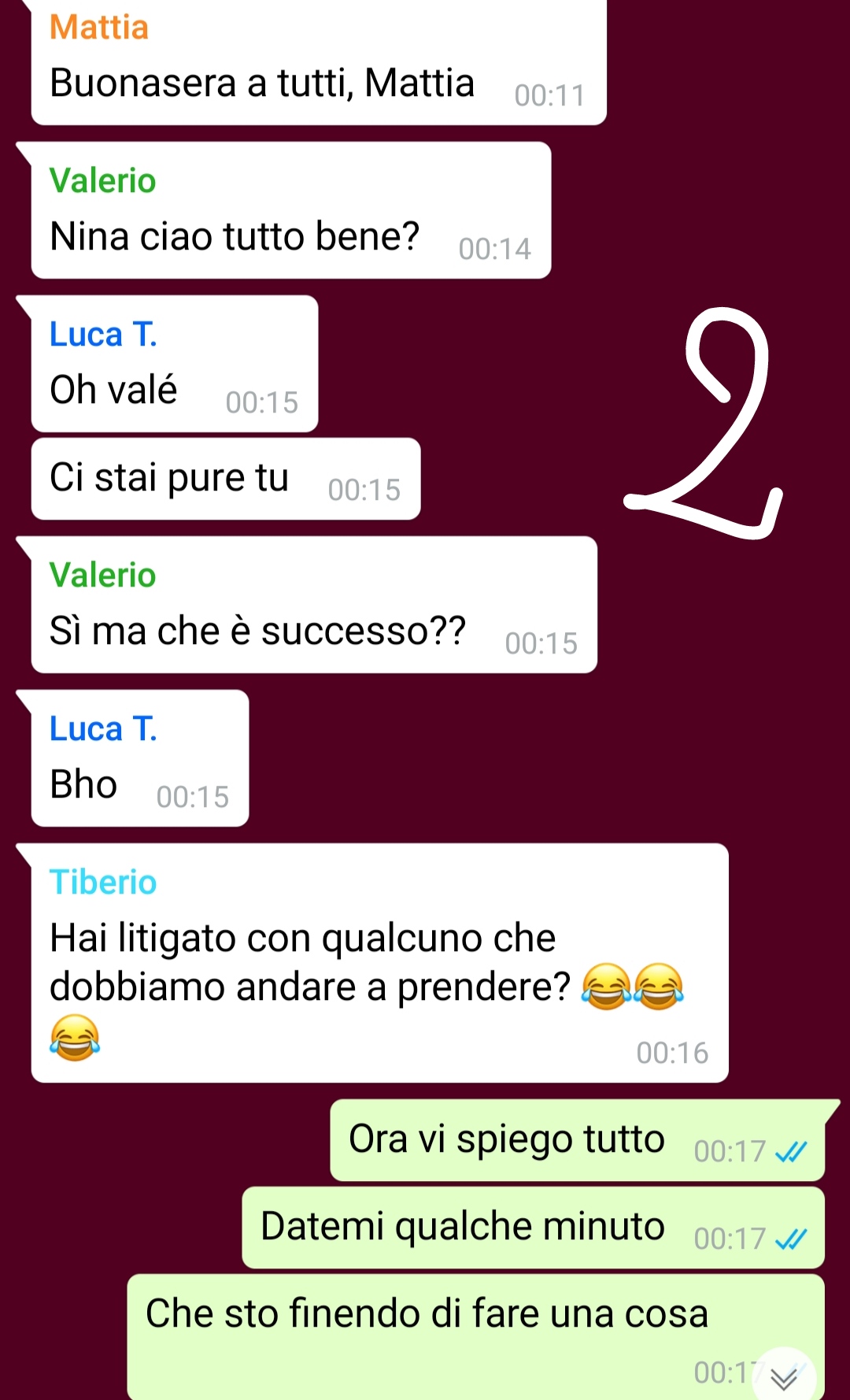850x1400 pixels.
Task: Tap Luca T.'s name above "Bho"
Action: pyautogui.click(x=103, y=729)
